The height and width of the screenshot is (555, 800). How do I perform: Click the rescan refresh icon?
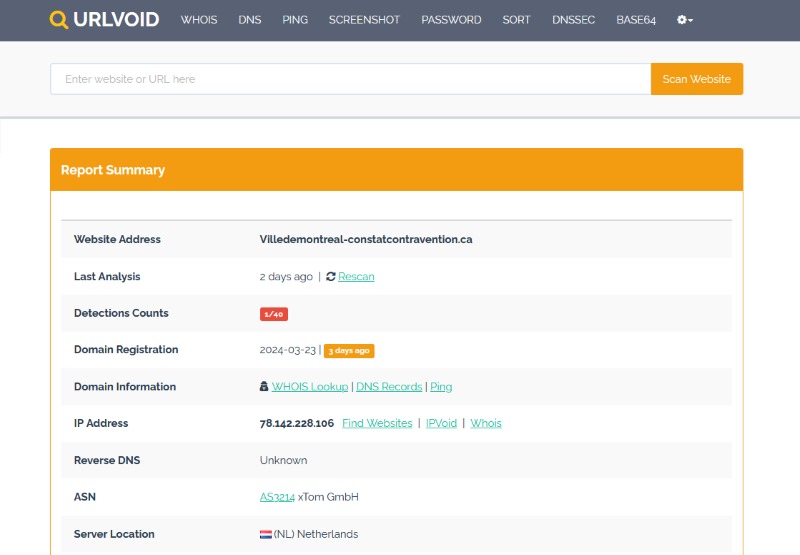(x=331, y=276)
